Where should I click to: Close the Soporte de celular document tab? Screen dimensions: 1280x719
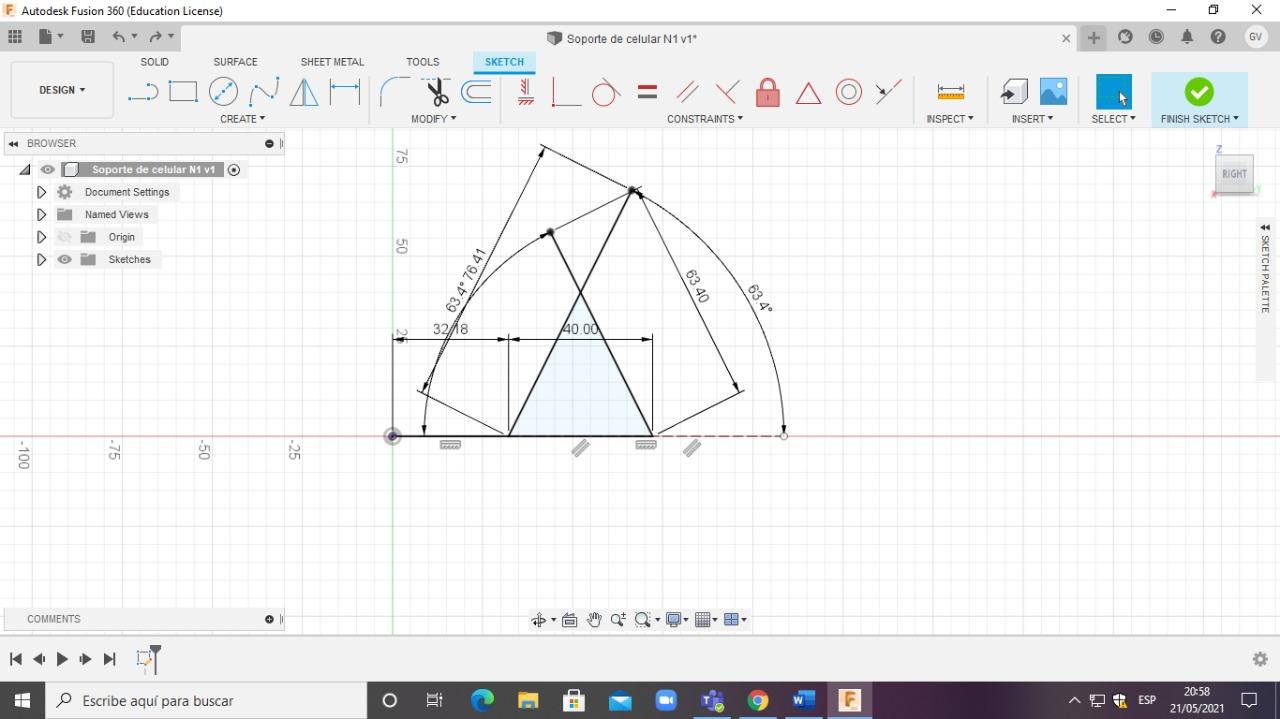tap(1066, 39)
